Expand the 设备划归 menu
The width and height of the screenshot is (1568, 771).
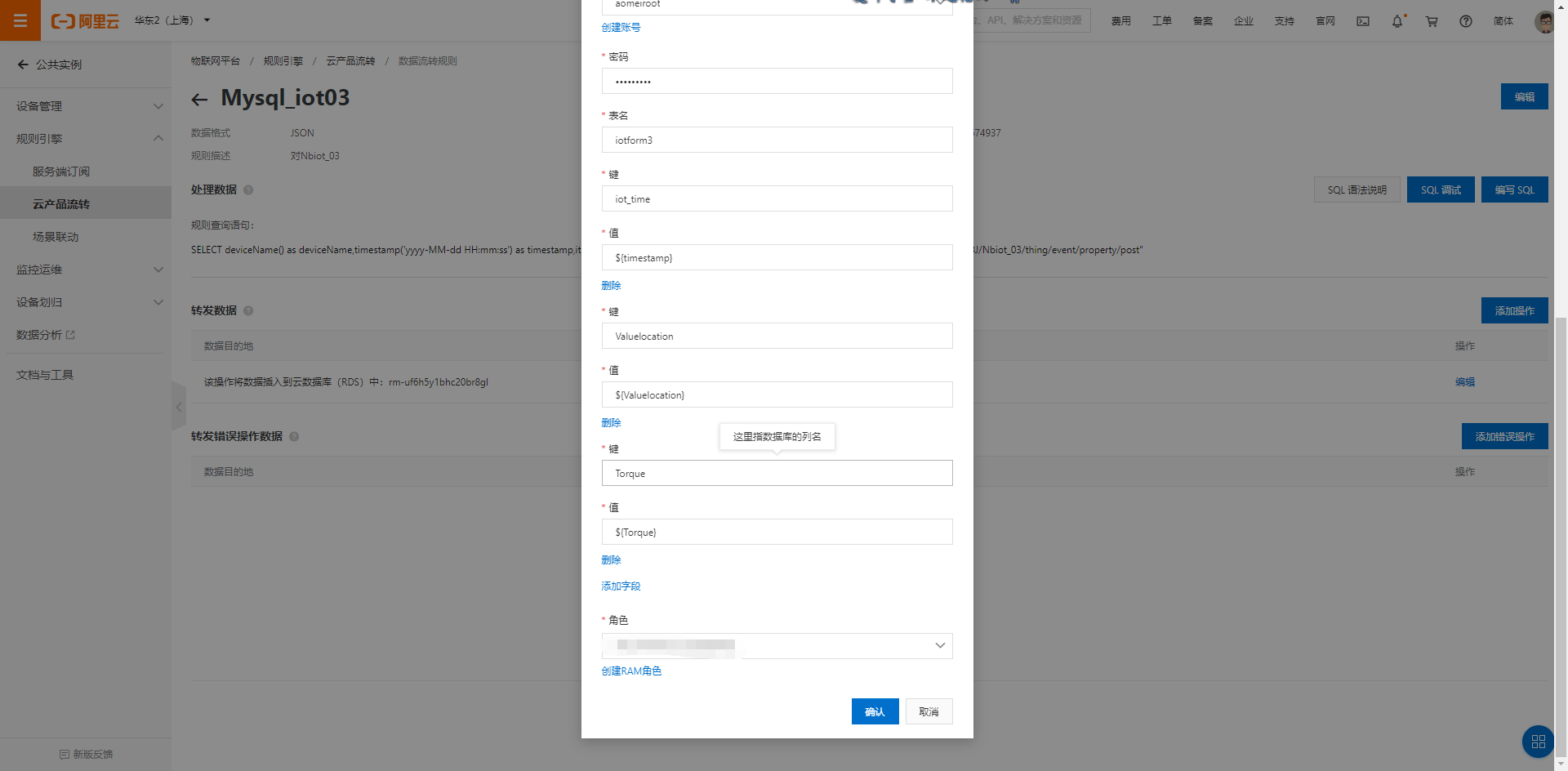click(x=86, y=302)
